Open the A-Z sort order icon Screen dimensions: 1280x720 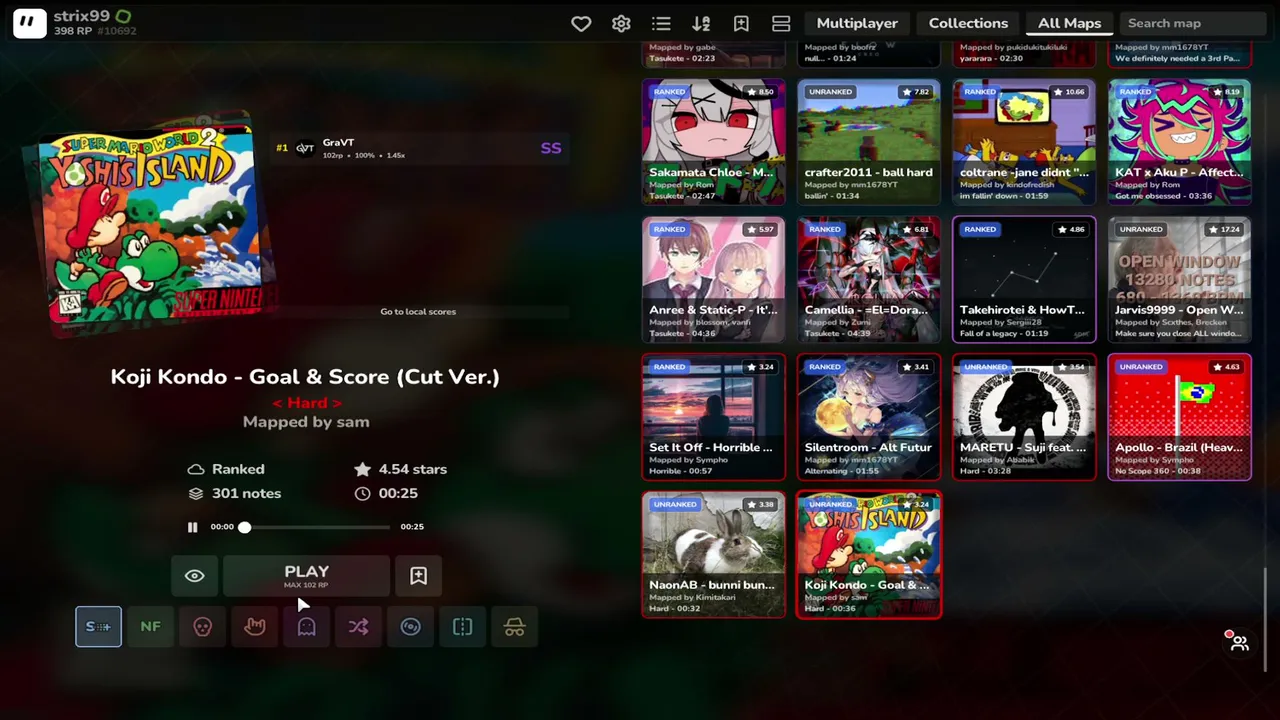[701, 23]
